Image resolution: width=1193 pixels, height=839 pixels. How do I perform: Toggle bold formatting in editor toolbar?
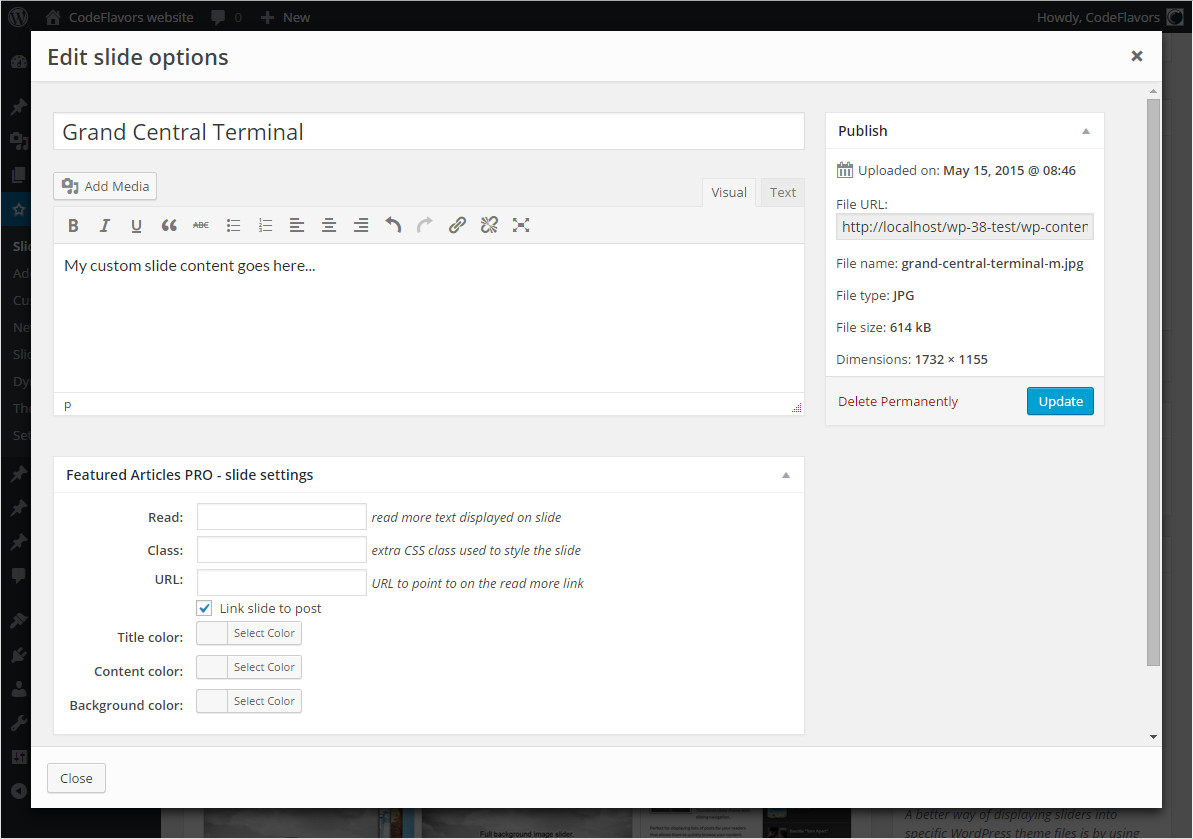pos(73,226)
